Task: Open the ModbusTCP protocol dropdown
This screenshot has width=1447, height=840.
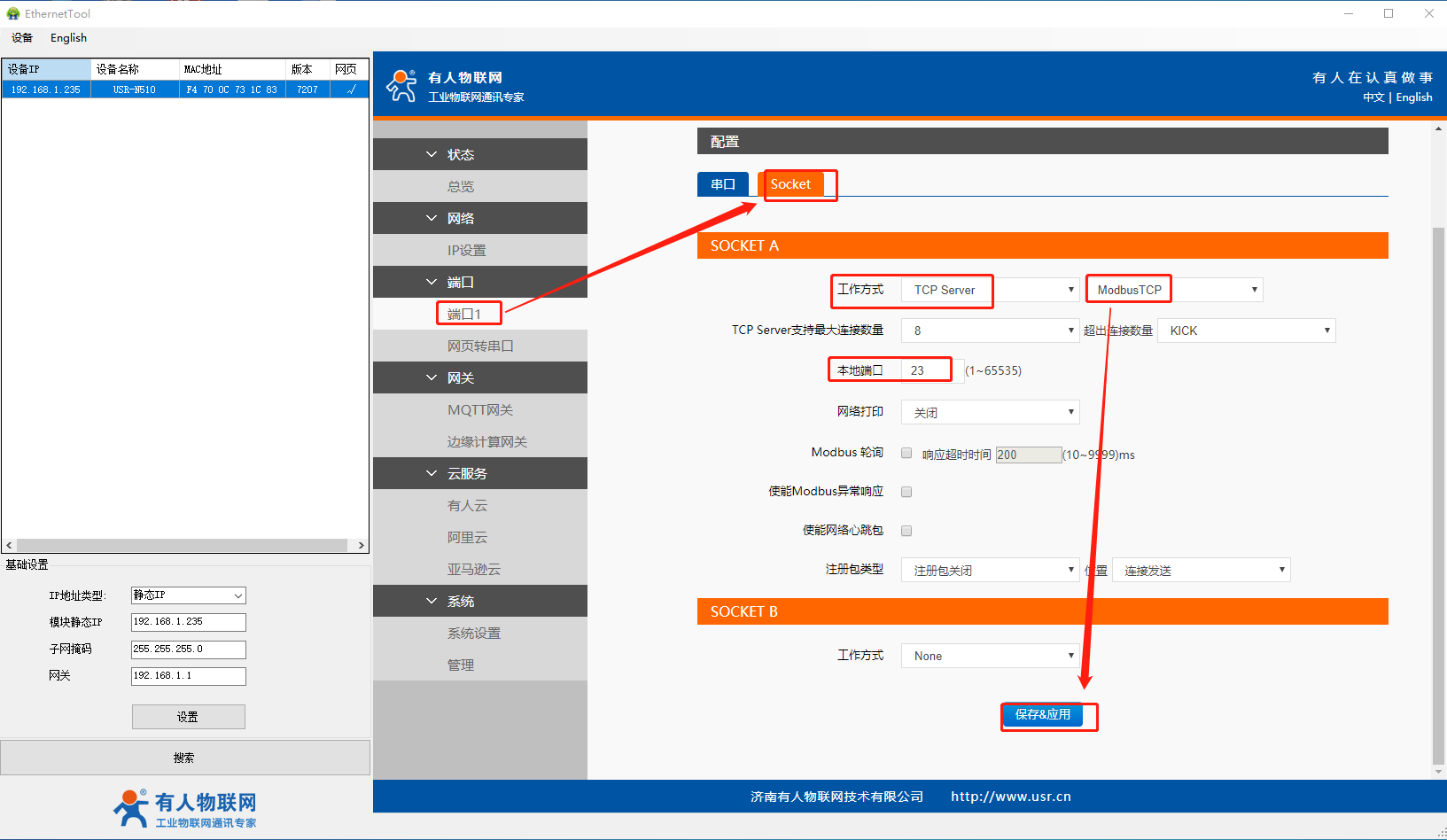Action: click(1174, 290)
